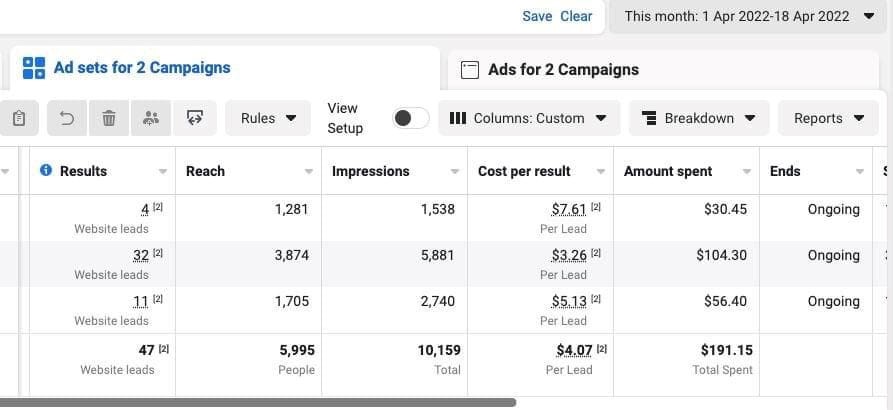Click the audience people icon
Viewport: 893px width, 410px height.
(x=151, y=118)
